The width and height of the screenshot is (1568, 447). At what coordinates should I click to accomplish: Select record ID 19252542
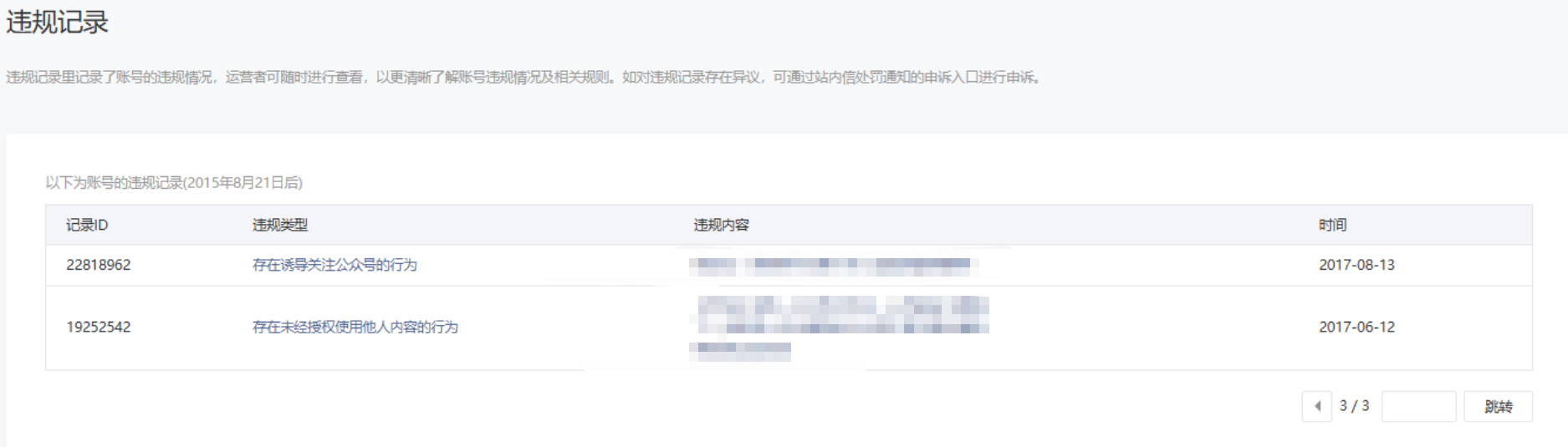coord(99,327)
